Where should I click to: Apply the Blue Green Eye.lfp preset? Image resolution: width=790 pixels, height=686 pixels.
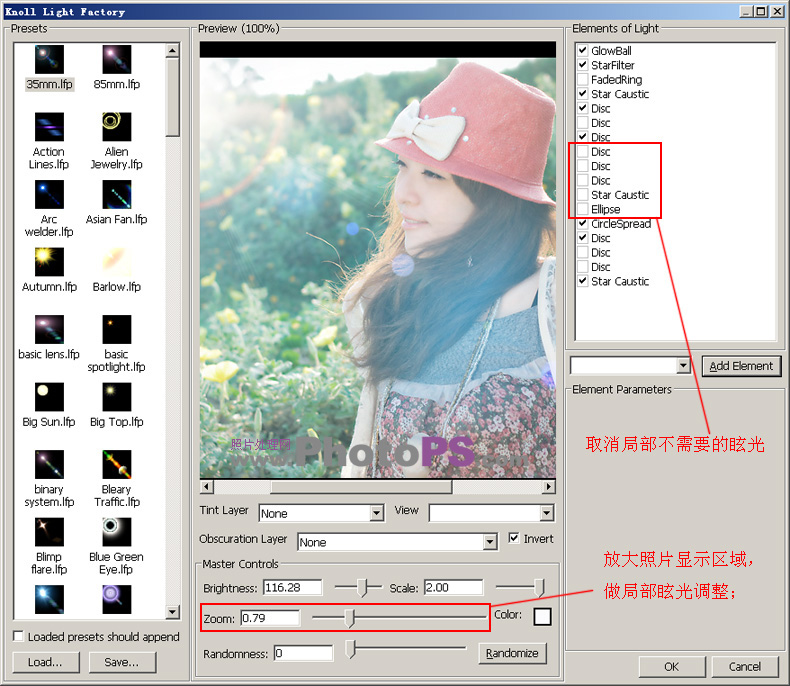[116, 532]
